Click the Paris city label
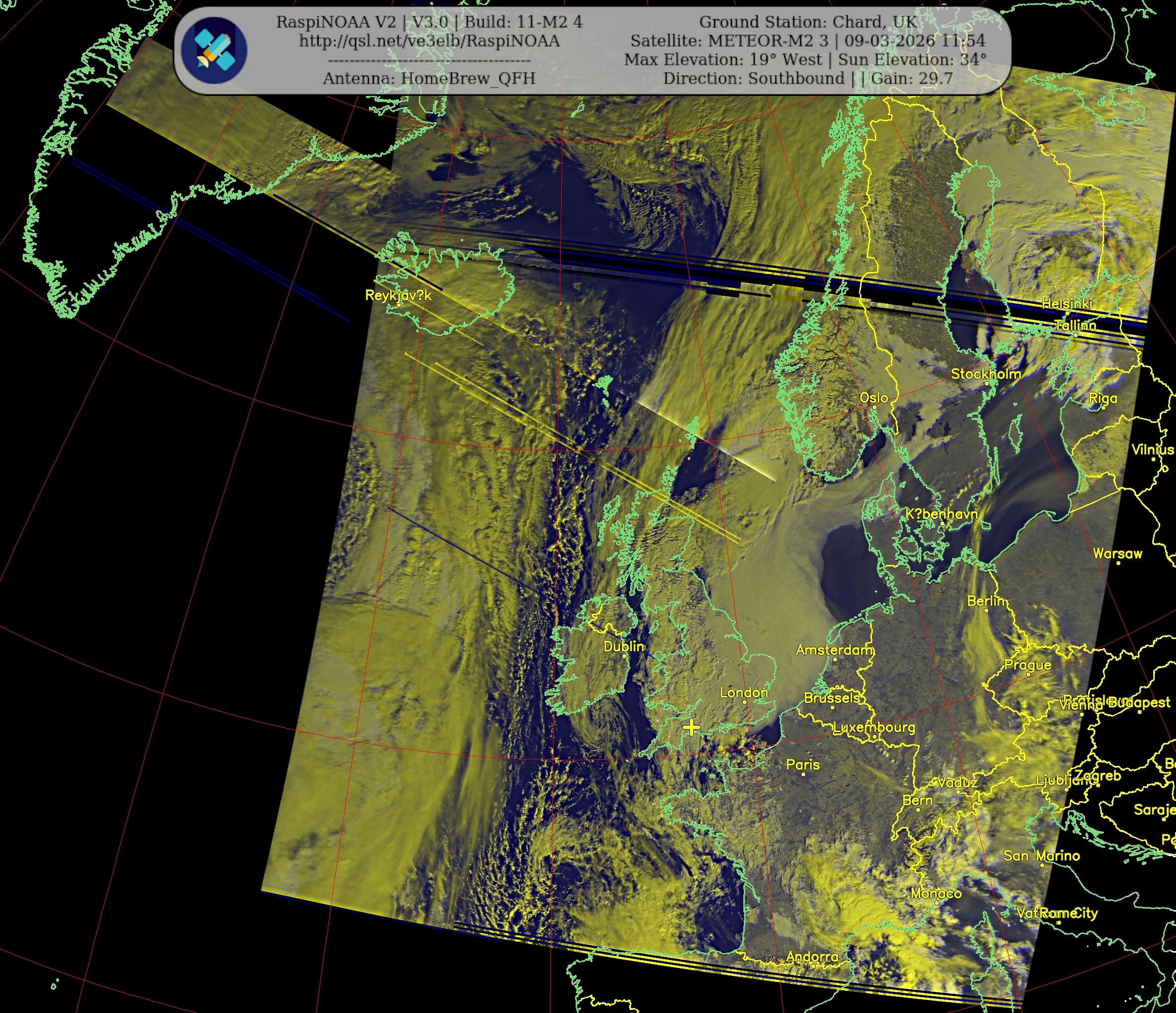Screen dimensions: 1176x1013 [x=803, y=764]
